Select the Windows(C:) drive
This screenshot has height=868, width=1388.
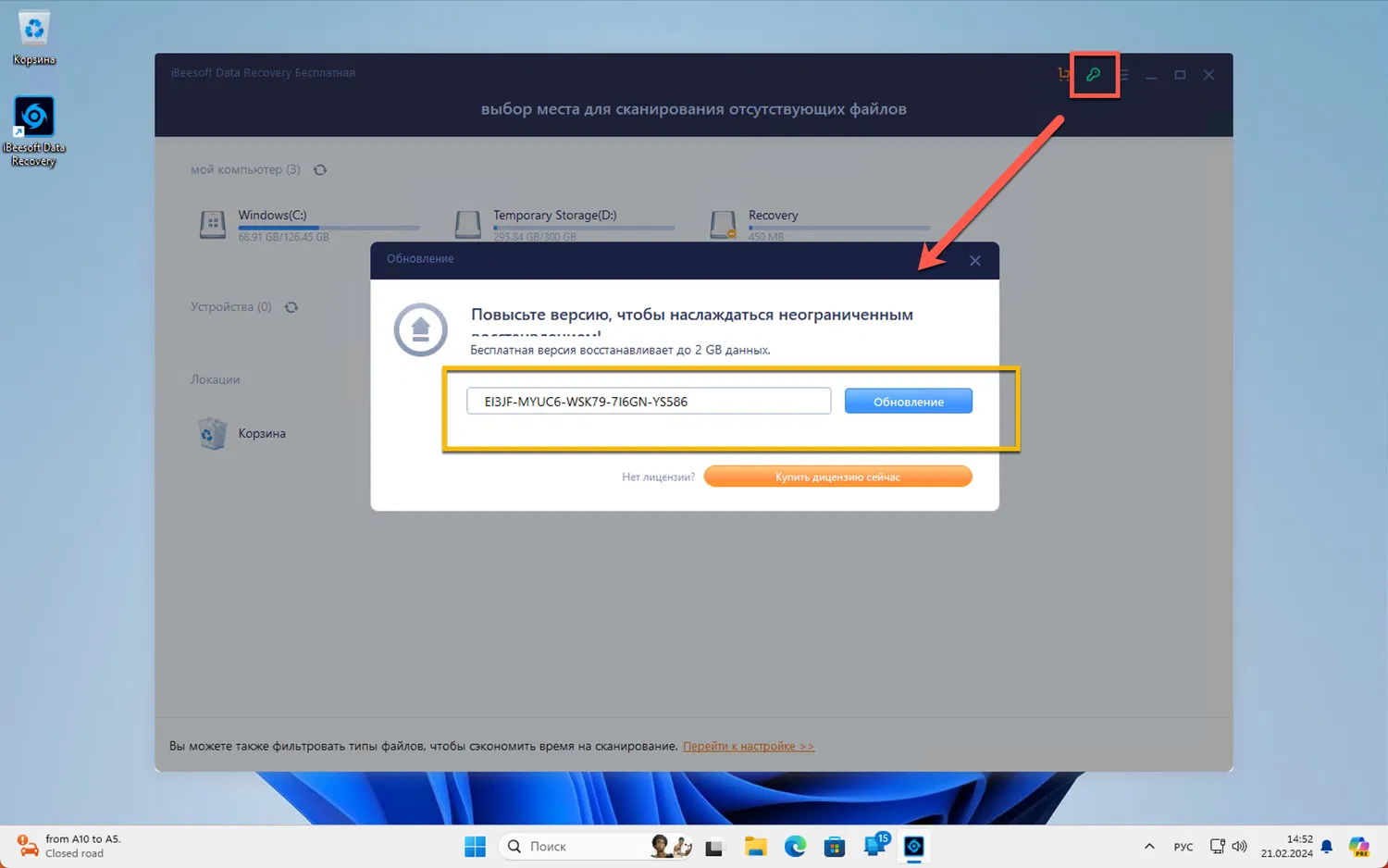(x=309, y=225)
